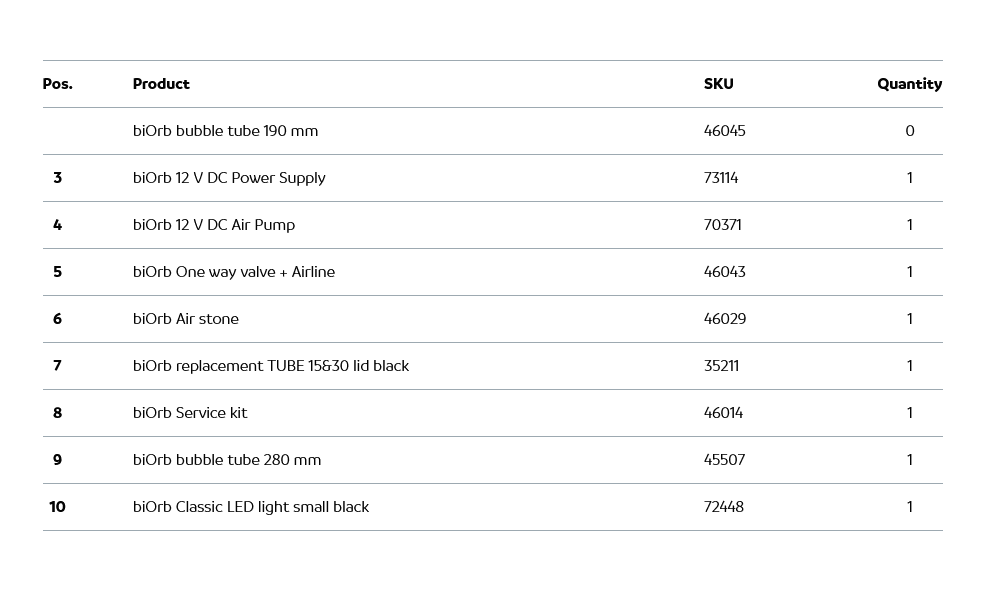Click the biOrb Service kit entry

click(x=190, y=413)
